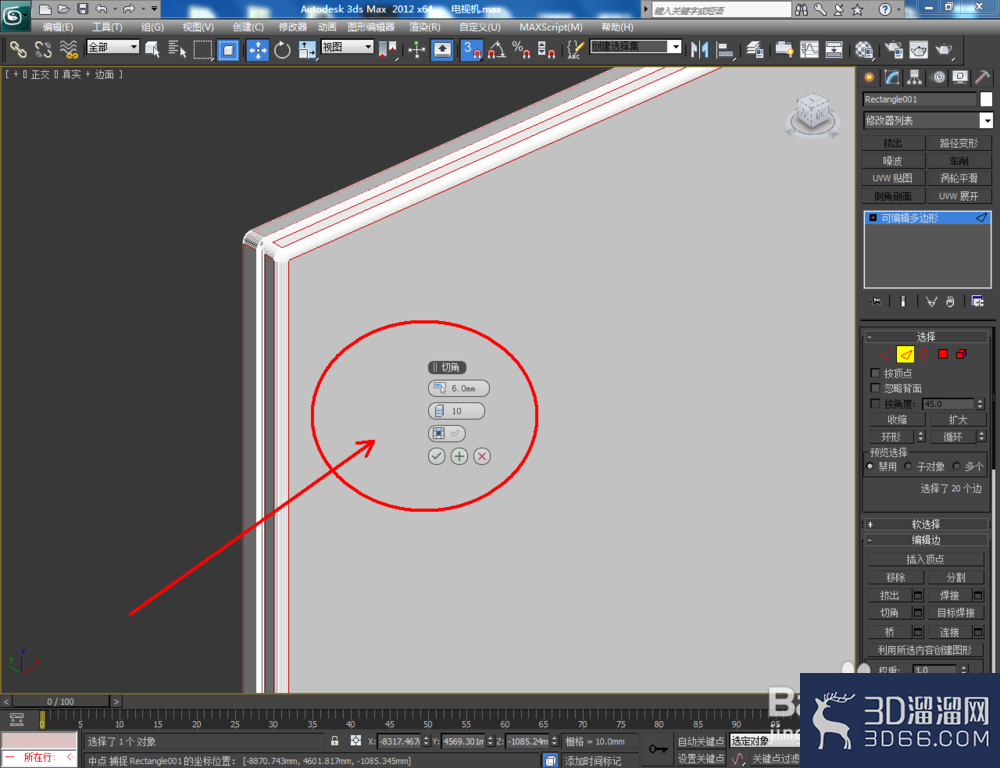Viewport: 1000px width, 768px height.
Task: Click Bind to Space Warp icon
Action: pyautogui.click(x=68, y=49)
